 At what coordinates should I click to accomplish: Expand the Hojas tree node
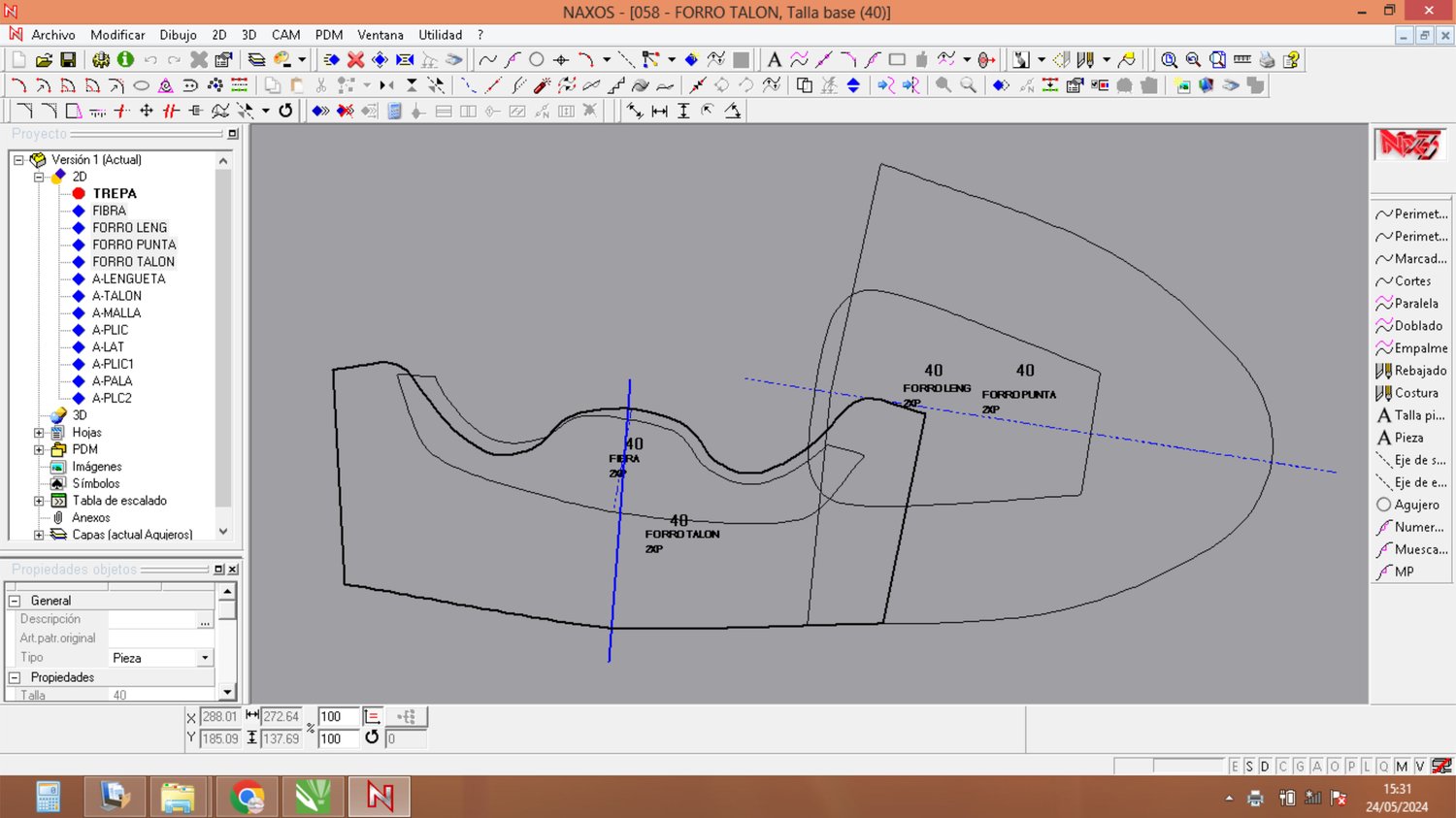39,433
